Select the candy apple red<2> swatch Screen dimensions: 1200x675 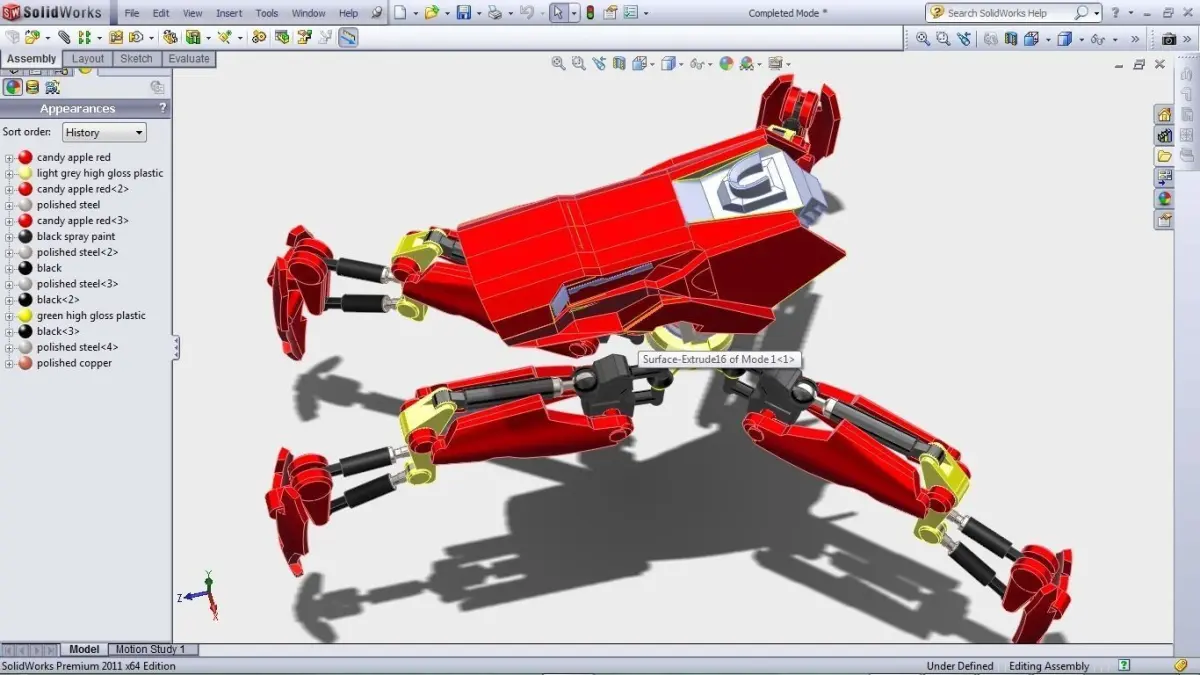[x=25, y=189]
